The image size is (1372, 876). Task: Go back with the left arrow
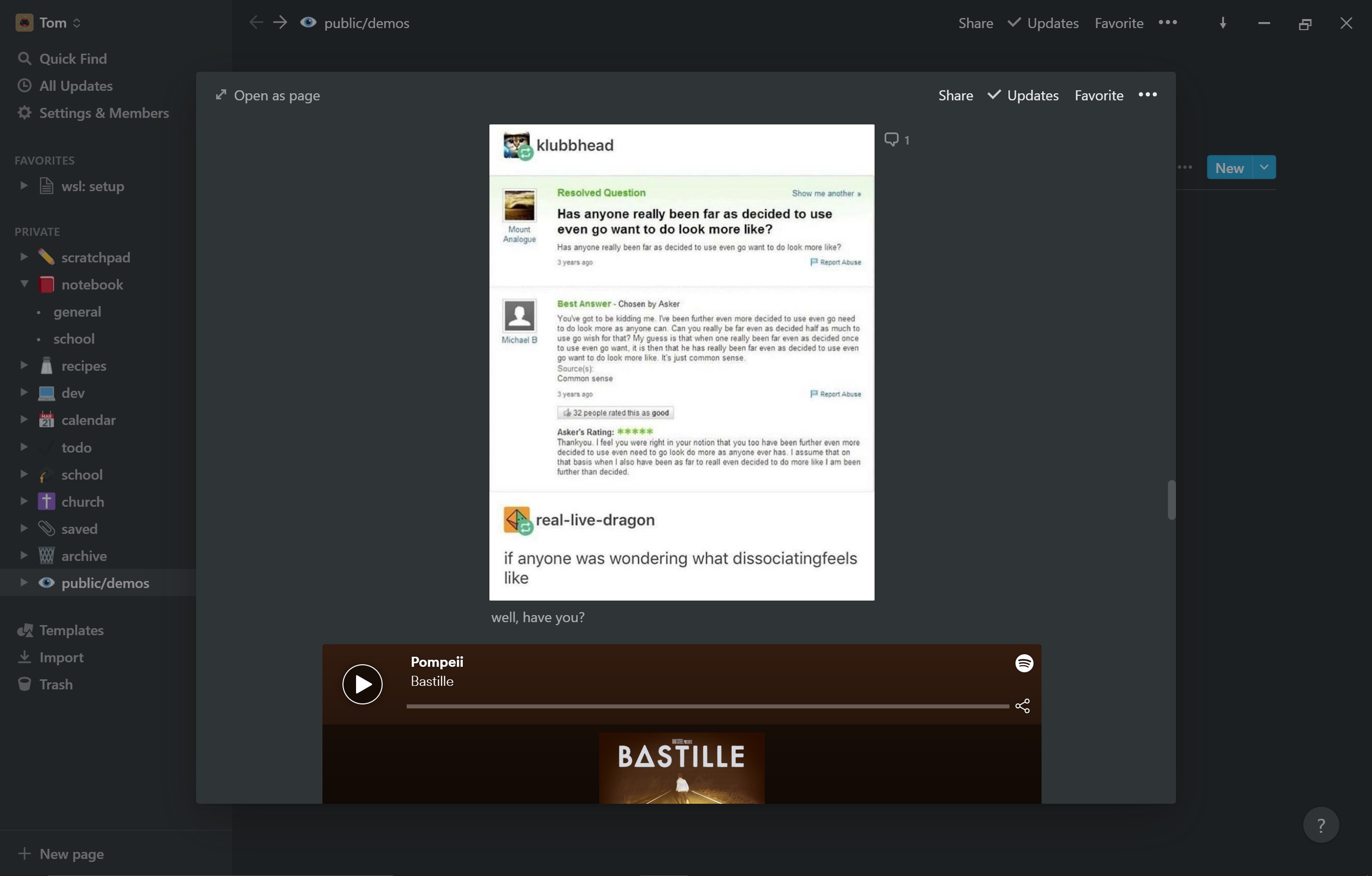click(x=256, y=23)
